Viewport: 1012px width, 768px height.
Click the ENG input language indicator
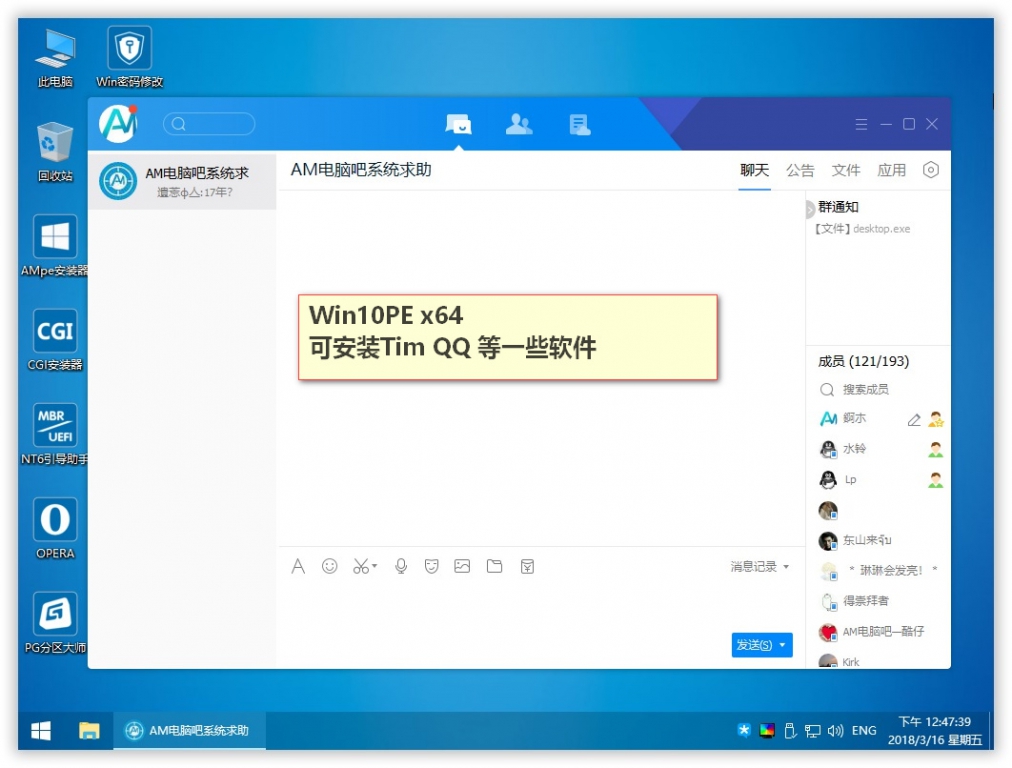pyautogui.click(x=864, y=731)
